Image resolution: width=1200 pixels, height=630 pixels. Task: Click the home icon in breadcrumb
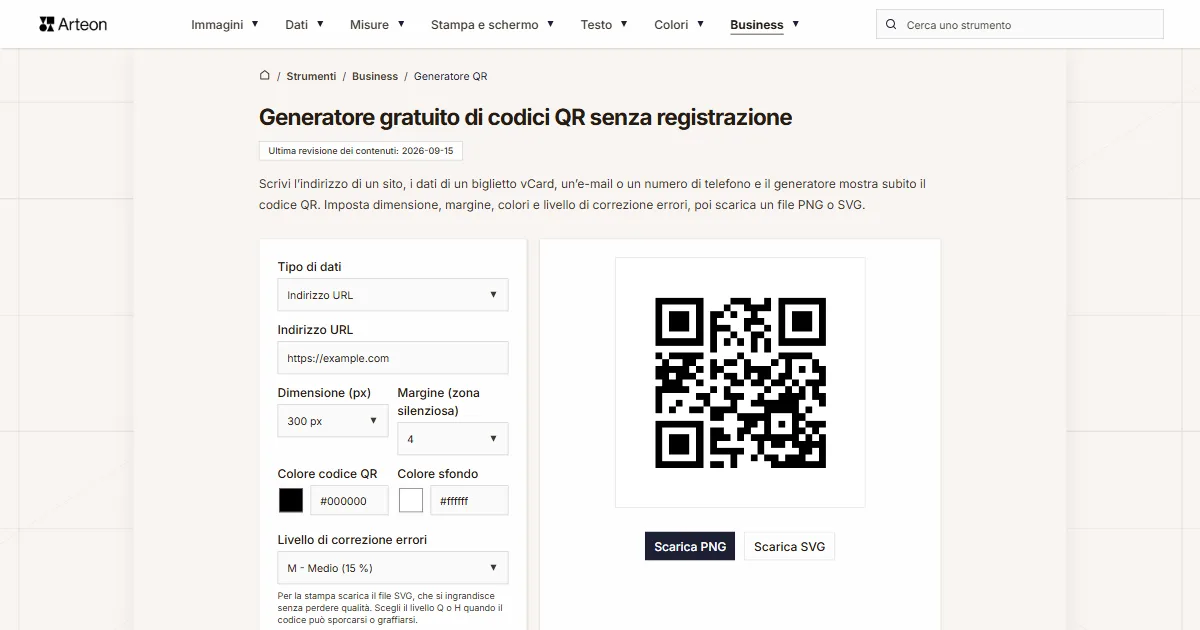pos(265,75)
